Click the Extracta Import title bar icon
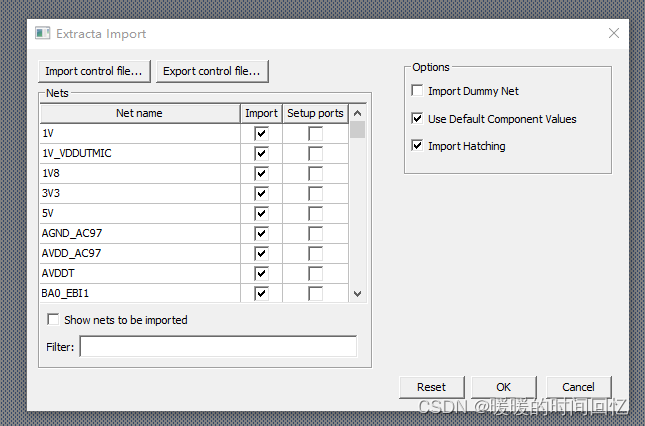 coord(42,33)
